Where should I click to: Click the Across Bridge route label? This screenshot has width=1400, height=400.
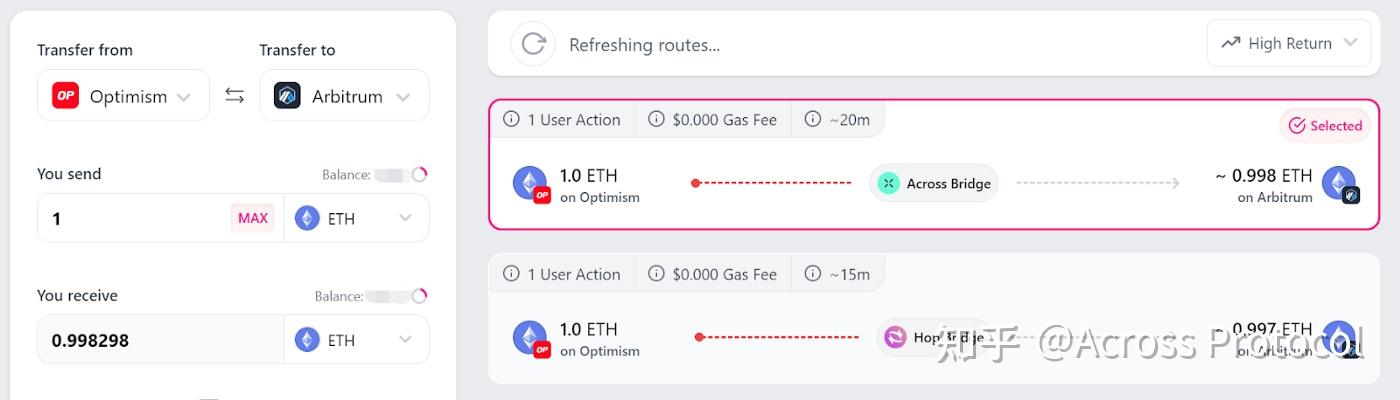948,183
